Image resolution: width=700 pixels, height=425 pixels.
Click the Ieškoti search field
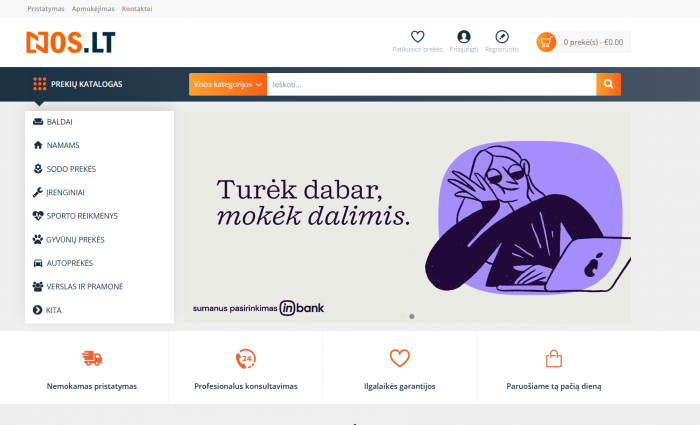pos(431,84)
